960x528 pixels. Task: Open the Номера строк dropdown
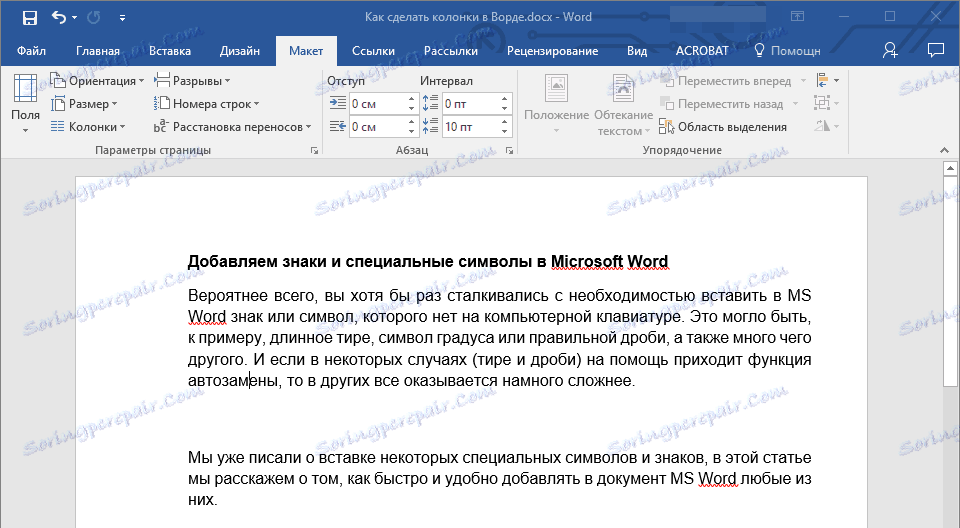click(x=206, y=104)
